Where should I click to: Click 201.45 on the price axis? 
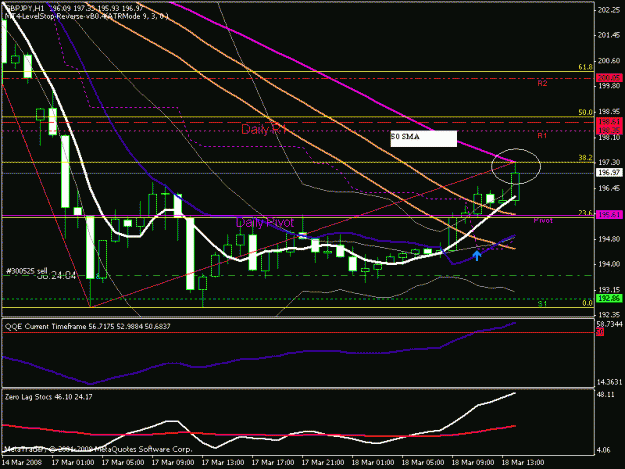point(609,35)
